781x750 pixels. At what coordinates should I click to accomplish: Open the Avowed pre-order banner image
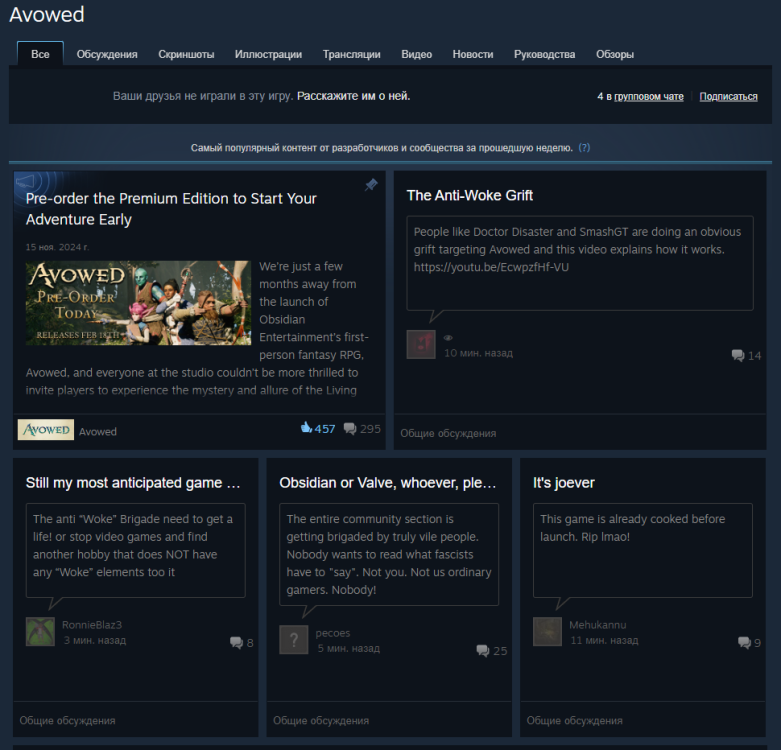(x=138, y=303)
